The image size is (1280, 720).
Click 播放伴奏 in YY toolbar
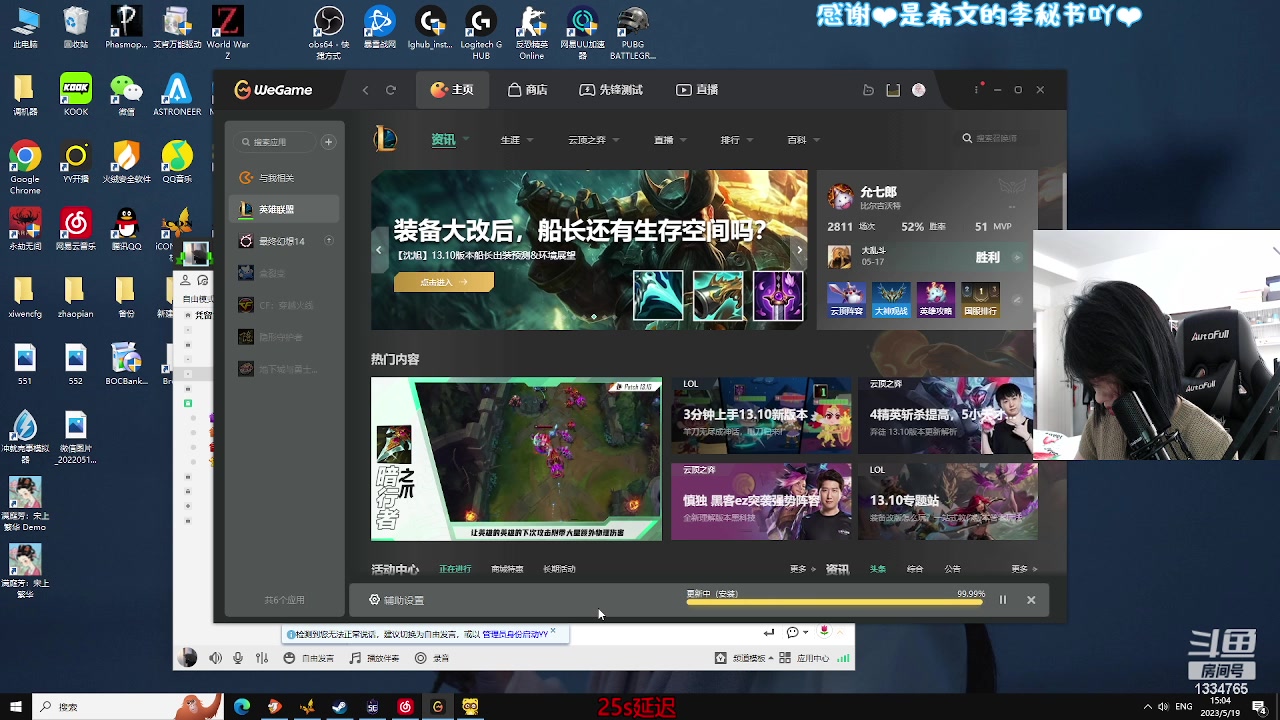[x=374, y=658]
